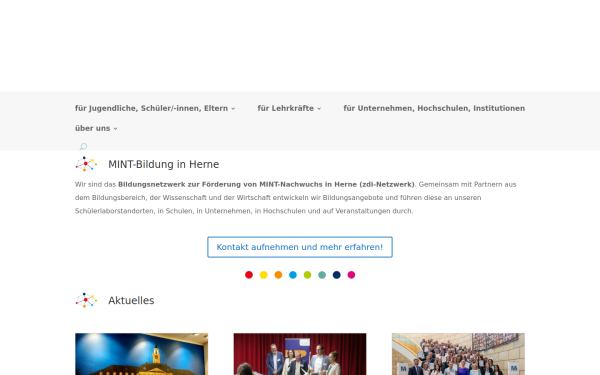Image resolution: width=600 pixels, height=375 pixels.
Task: Select the light blue dot
Action: point(293,275)
